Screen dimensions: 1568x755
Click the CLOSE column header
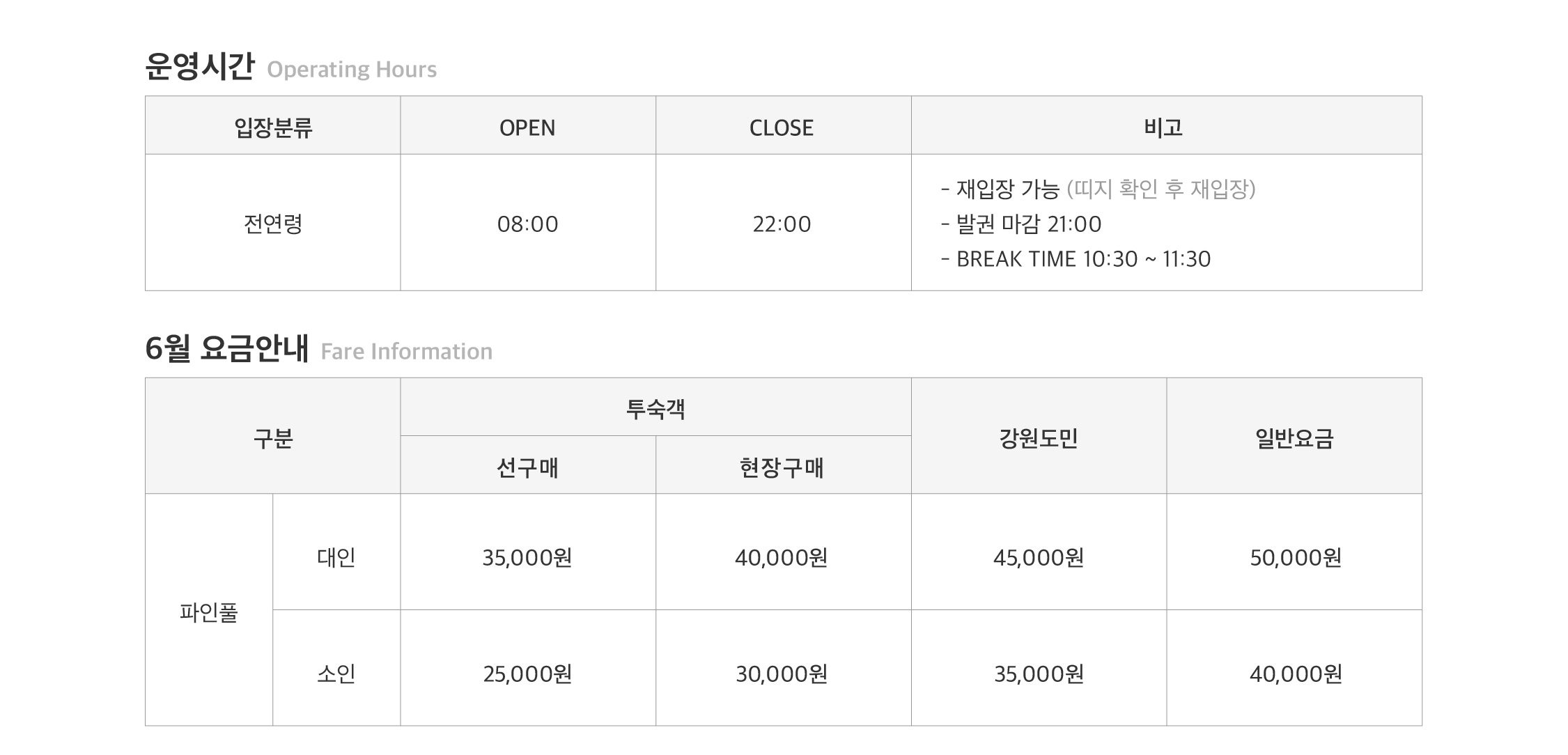[783, 125]
